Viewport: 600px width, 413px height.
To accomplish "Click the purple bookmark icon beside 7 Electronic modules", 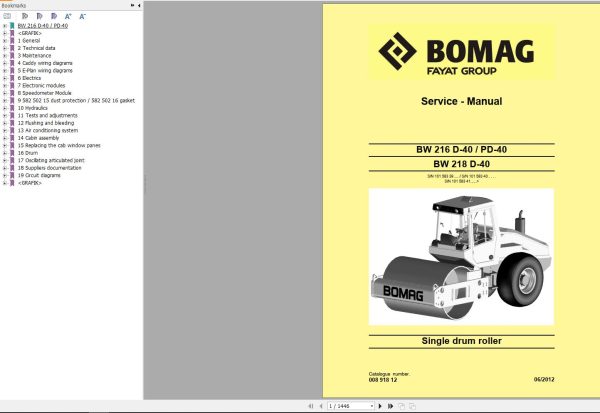I will click(x=12, y=85).
